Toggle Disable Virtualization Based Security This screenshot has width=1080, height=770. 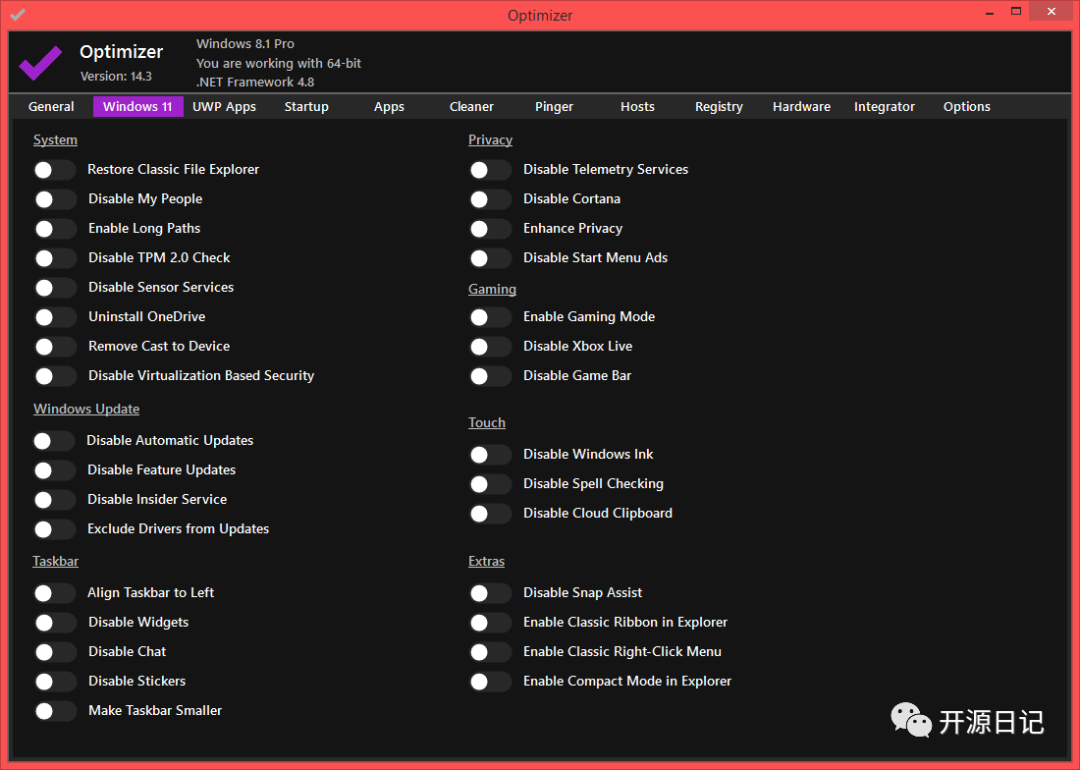coord(55,376)
